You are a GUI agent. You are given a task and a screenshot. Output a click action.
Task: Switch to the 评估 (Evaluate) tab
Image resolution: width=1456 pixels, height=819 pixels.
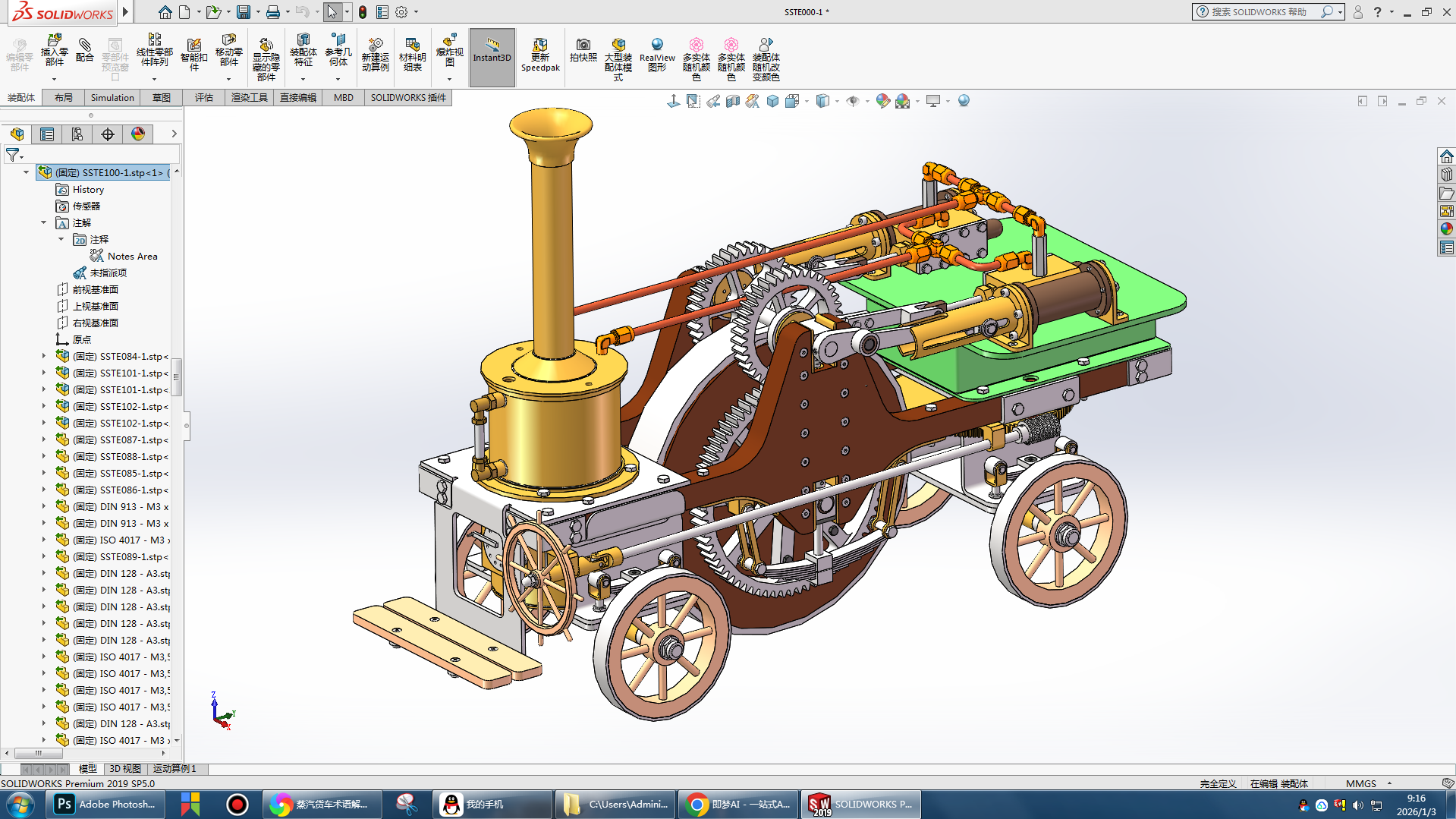click(203, 98)
